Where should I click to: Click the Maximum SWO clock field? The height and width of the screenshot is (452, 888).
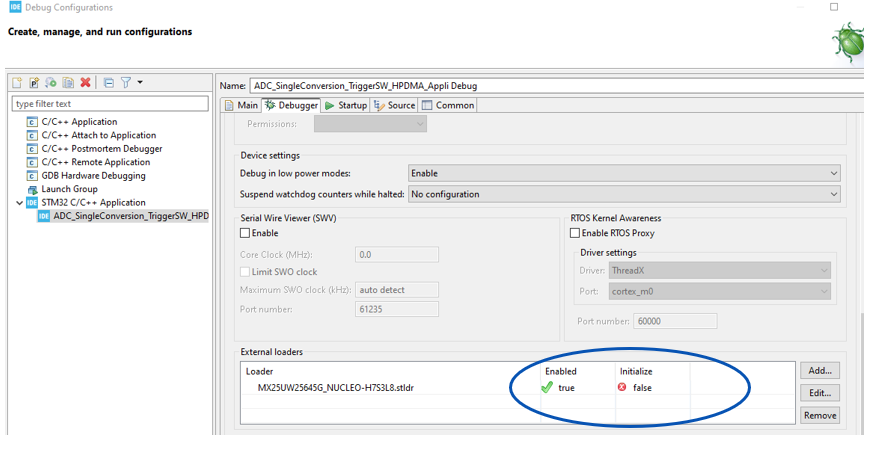396,290
